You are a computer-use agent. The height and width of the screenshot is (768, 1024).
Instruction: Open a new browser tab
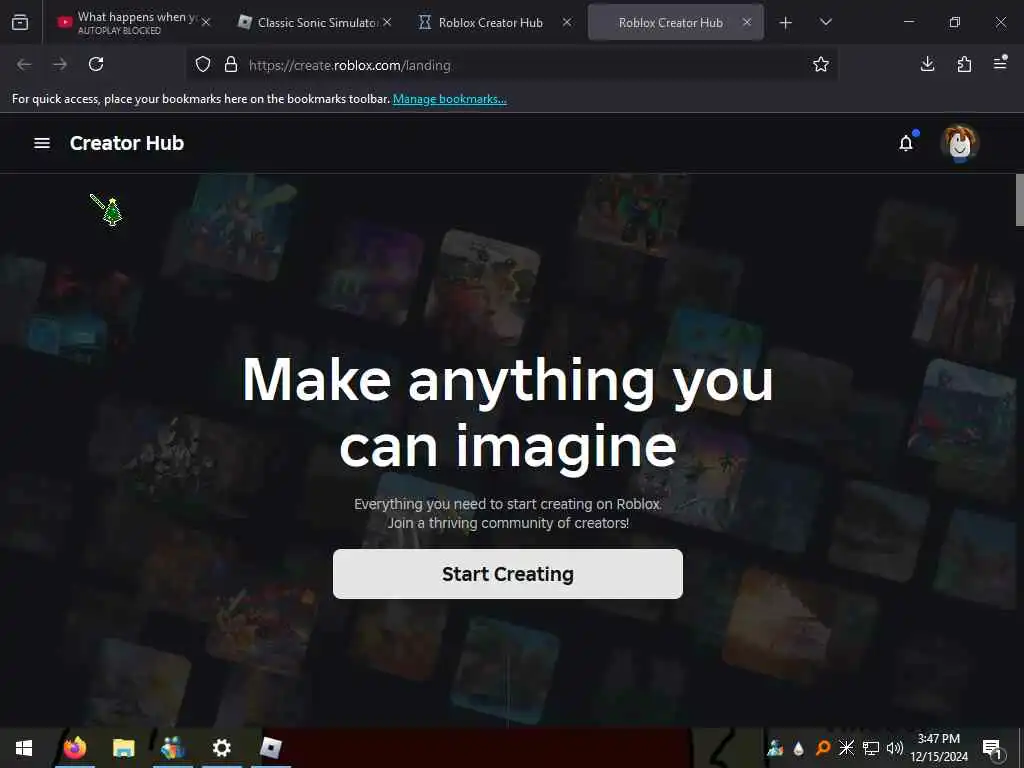point(786,23)
